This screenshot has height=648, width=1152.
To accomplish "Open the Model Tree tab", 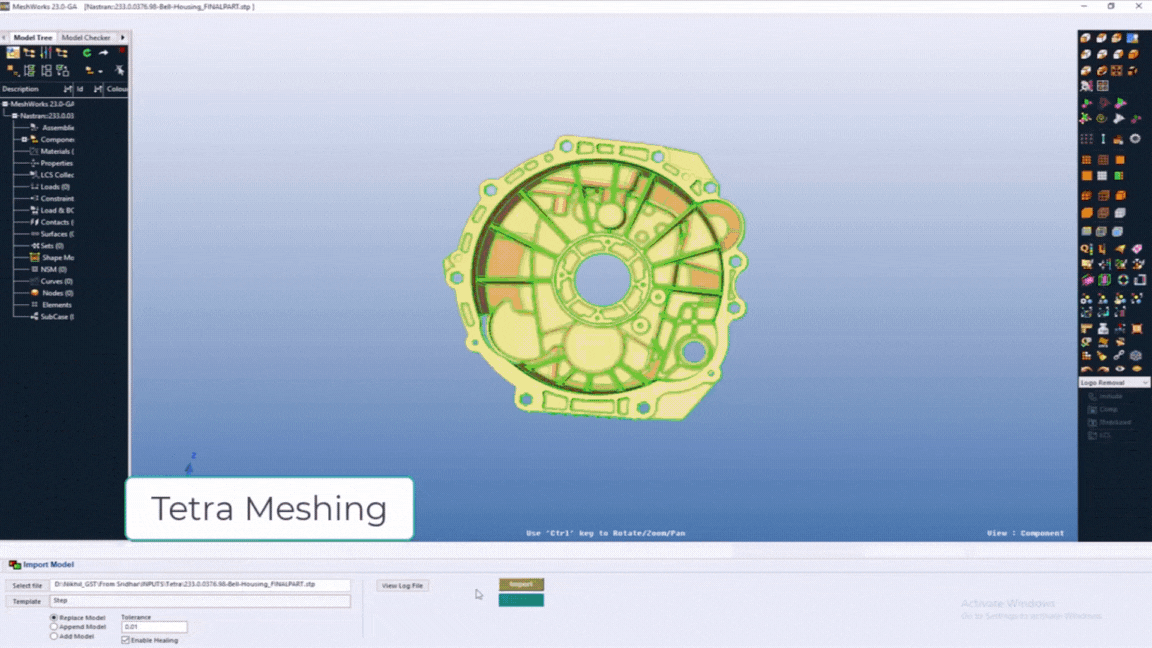I will point(32,38).
